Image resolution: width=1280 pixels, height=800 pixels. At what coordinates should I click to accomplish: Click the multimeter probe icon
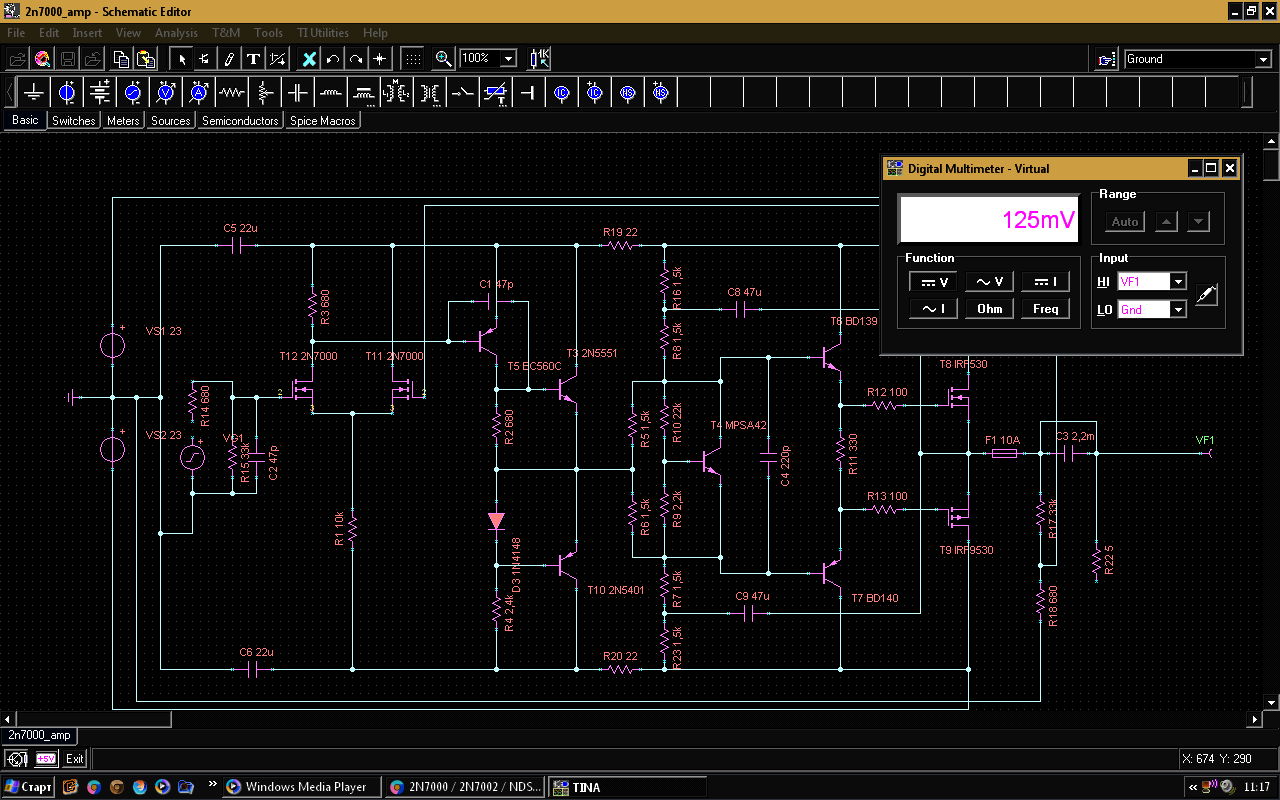[1207, 295]
